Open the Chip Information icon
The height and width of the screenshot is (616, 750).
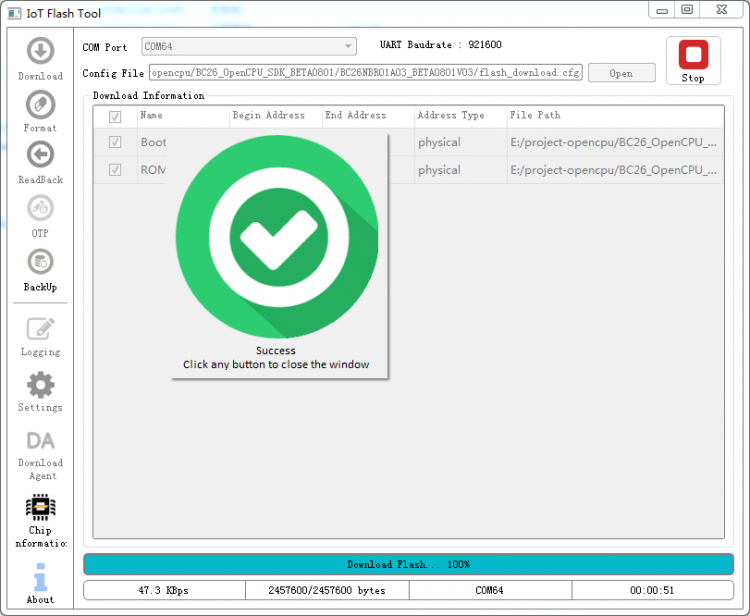point(40,507)
